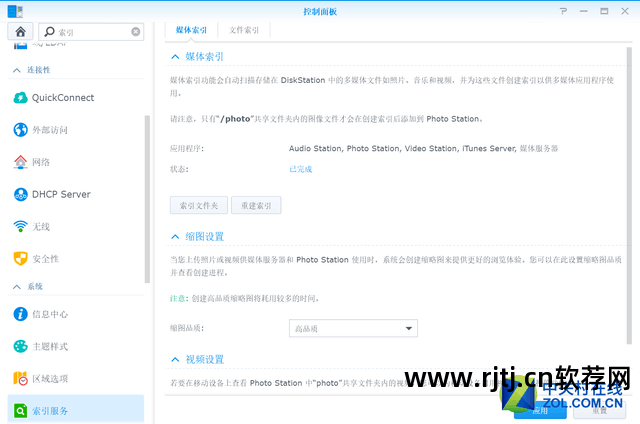Click the 重建索引 button

pos(256,205)
